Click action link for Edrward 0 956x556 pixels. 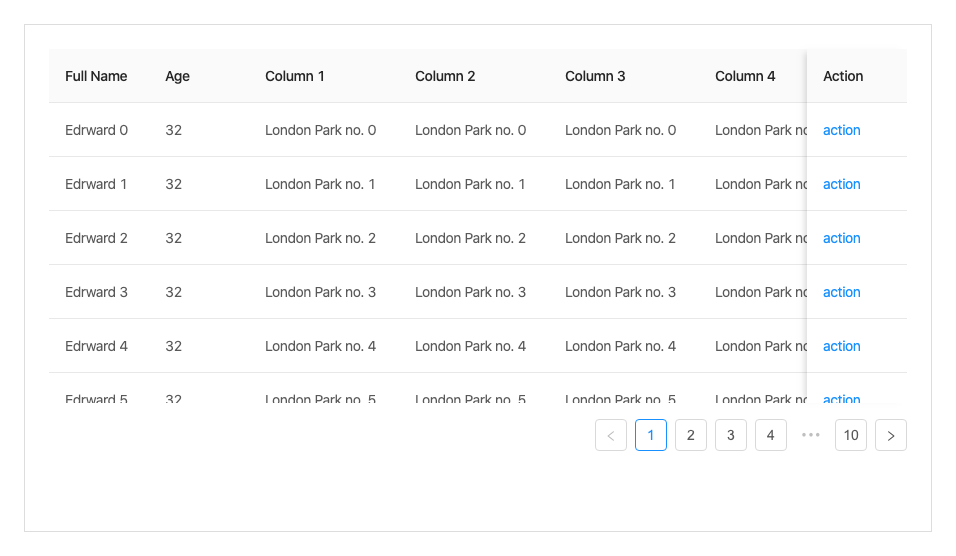click(x=841, y=130)
